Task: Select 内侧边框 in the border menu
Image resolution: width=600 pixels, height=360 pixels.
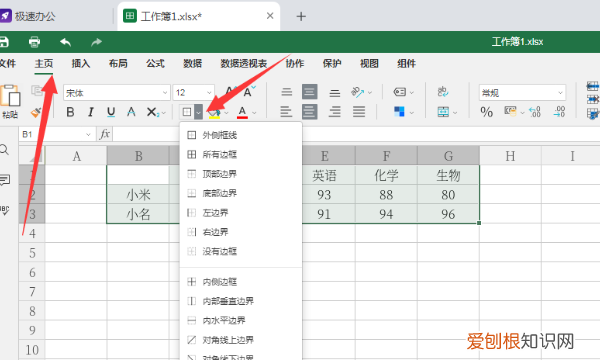Action: [241, 282]
